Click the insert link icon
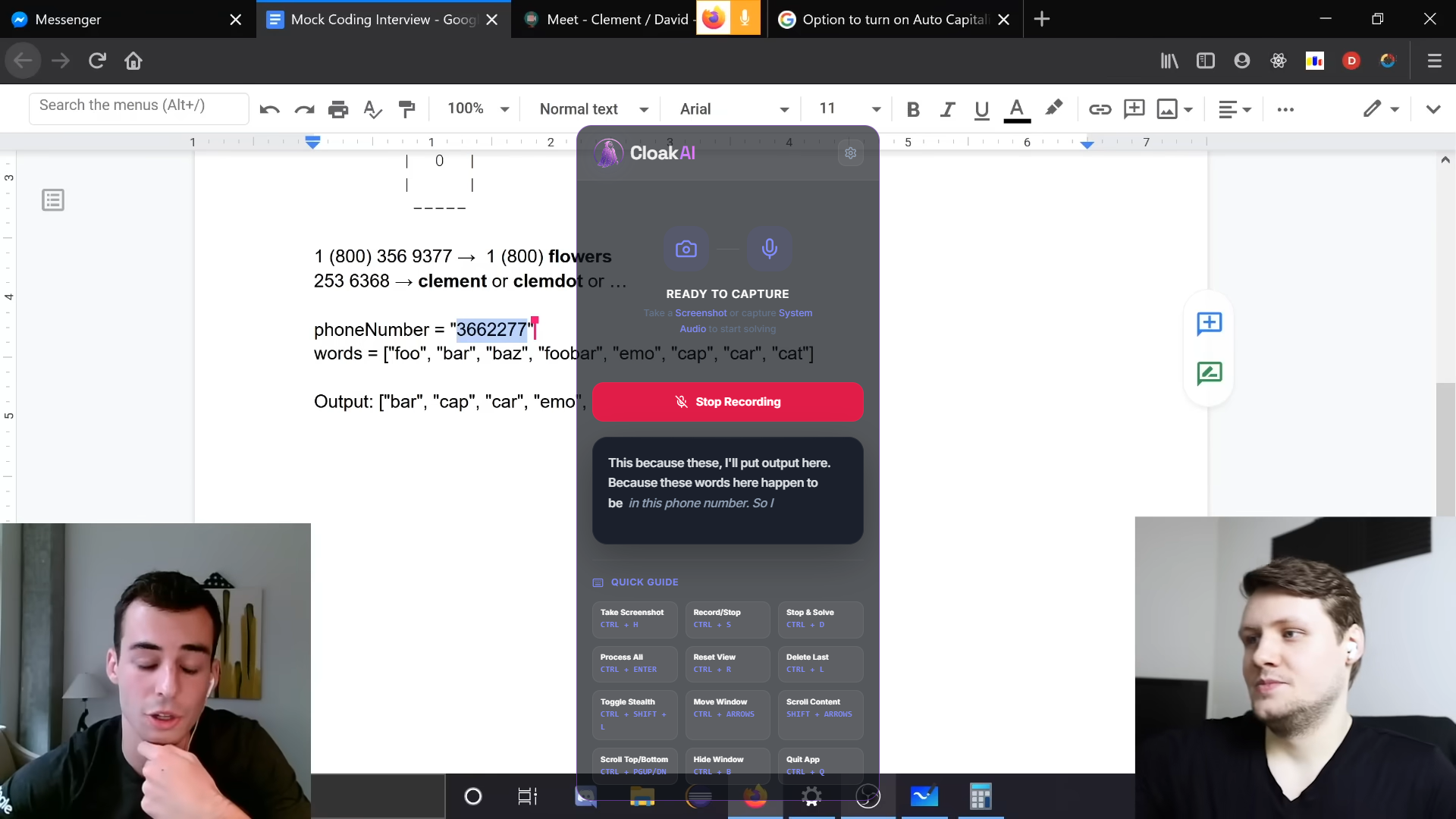Screen dimensions: 1456x819 point(1100,109)
